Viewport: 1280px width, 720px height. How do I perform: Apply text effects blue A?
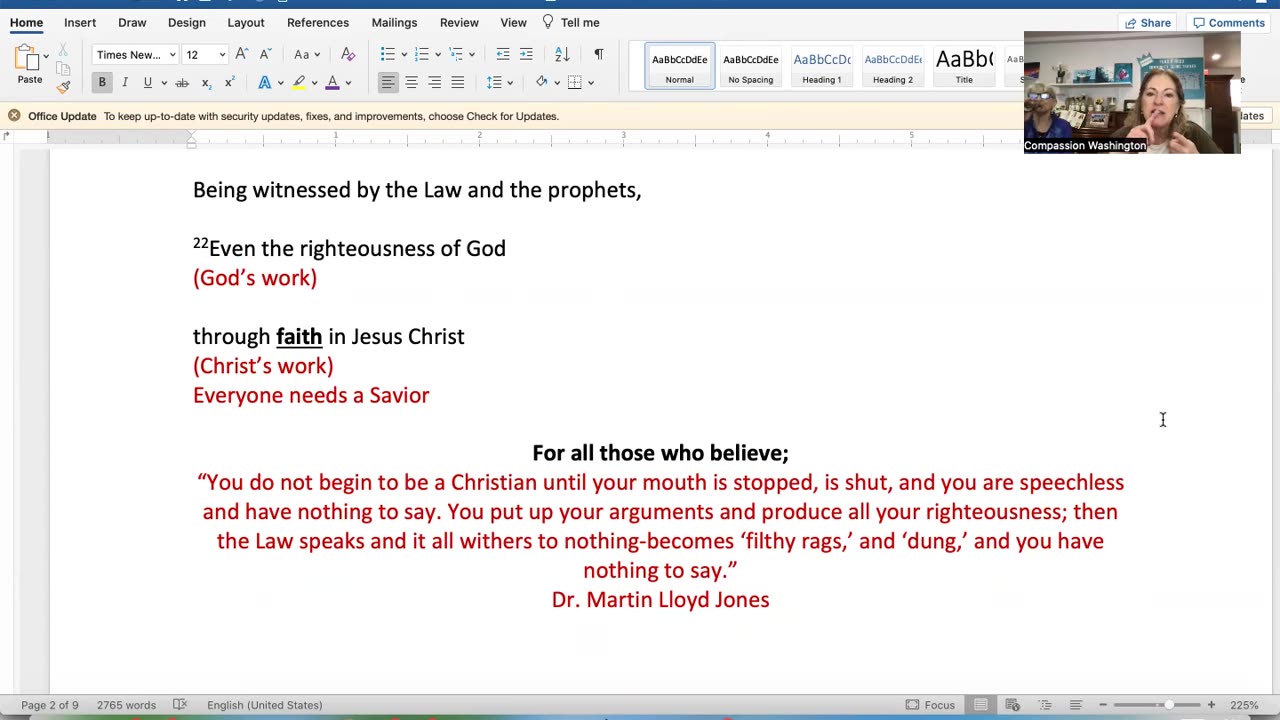tap(265, 82)
